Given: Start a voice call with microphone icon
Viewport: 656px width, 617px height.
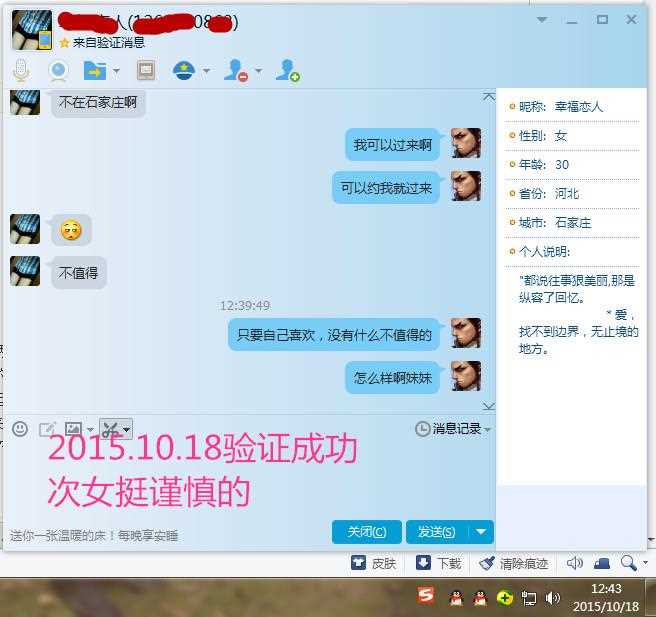Looking at the screenshot, I should [21, 70].
